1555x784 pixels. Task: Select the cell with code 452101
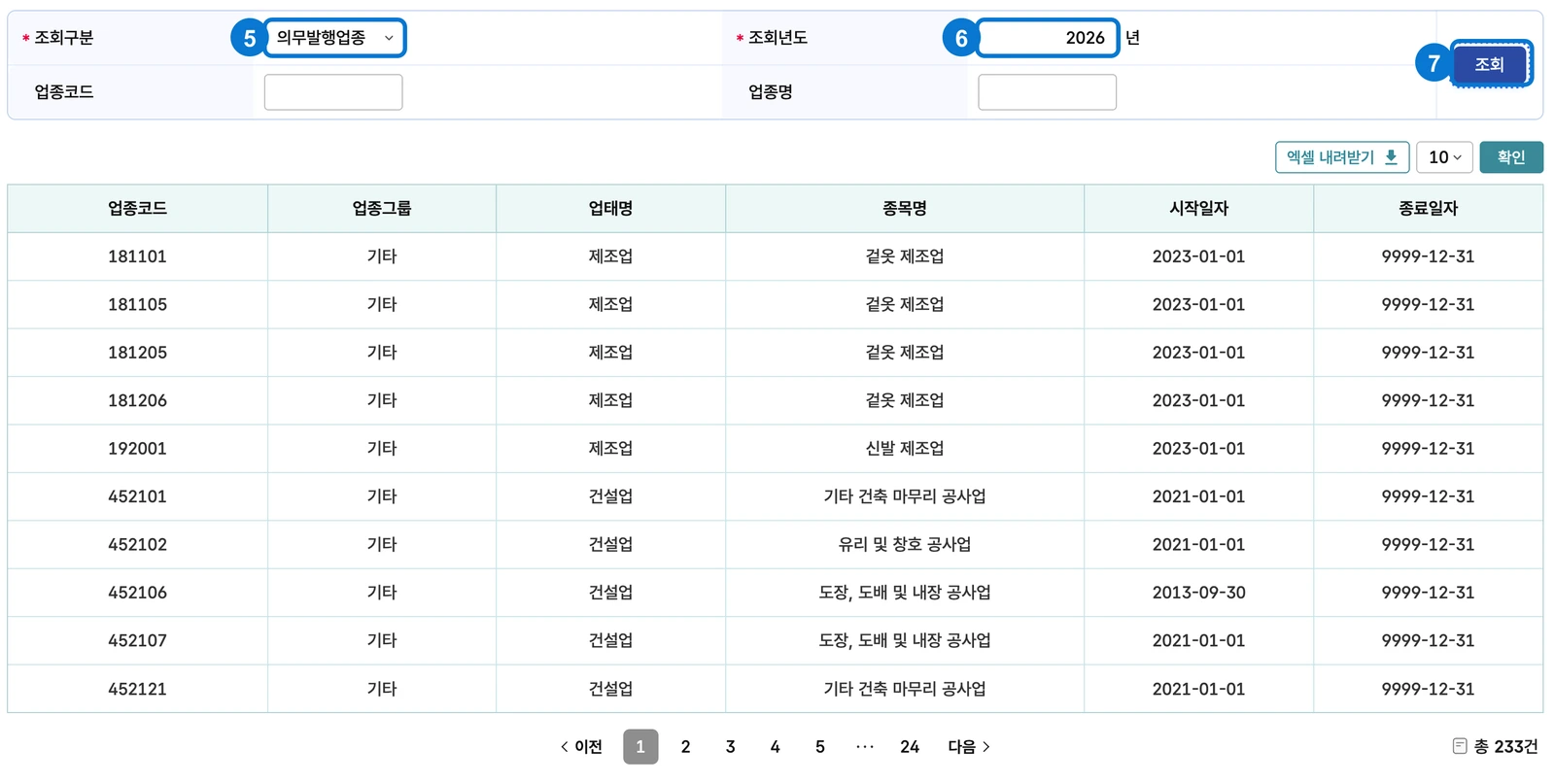coord(137,496)
